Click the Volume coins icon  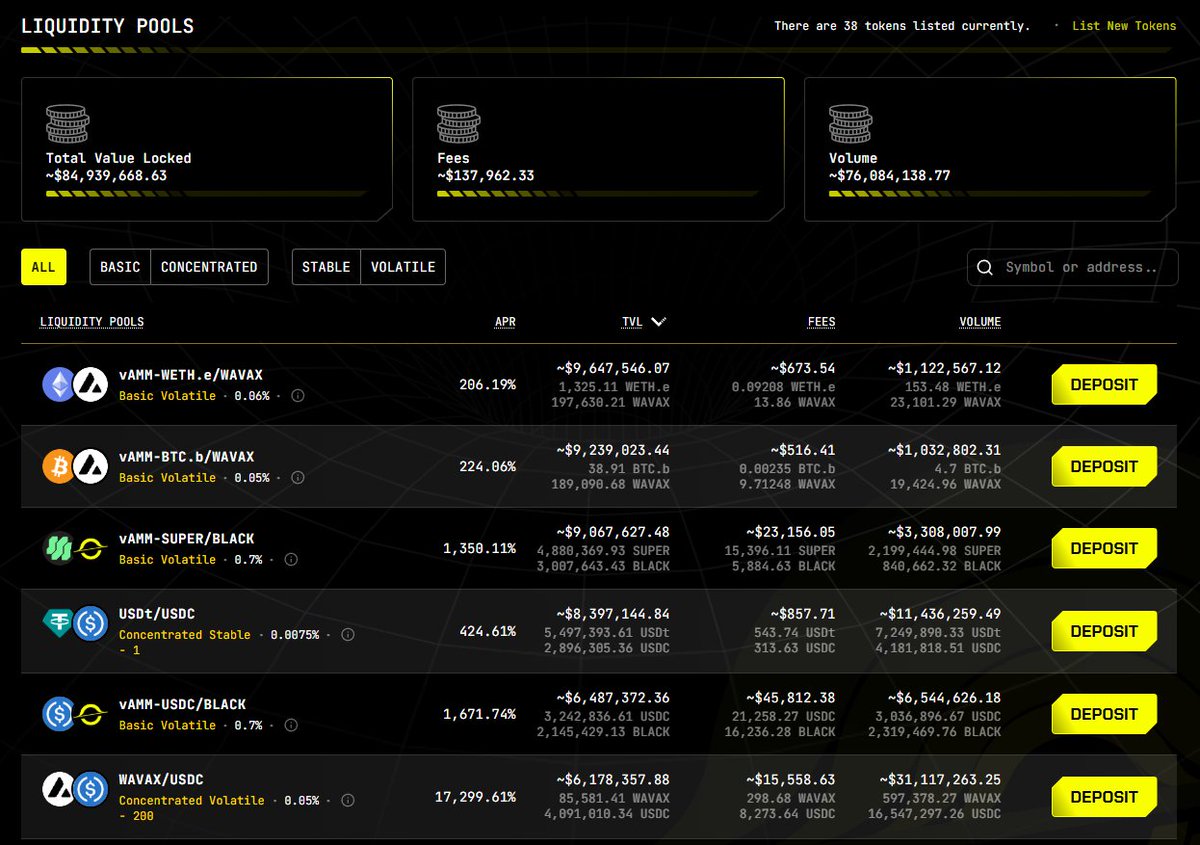point(850,125)
